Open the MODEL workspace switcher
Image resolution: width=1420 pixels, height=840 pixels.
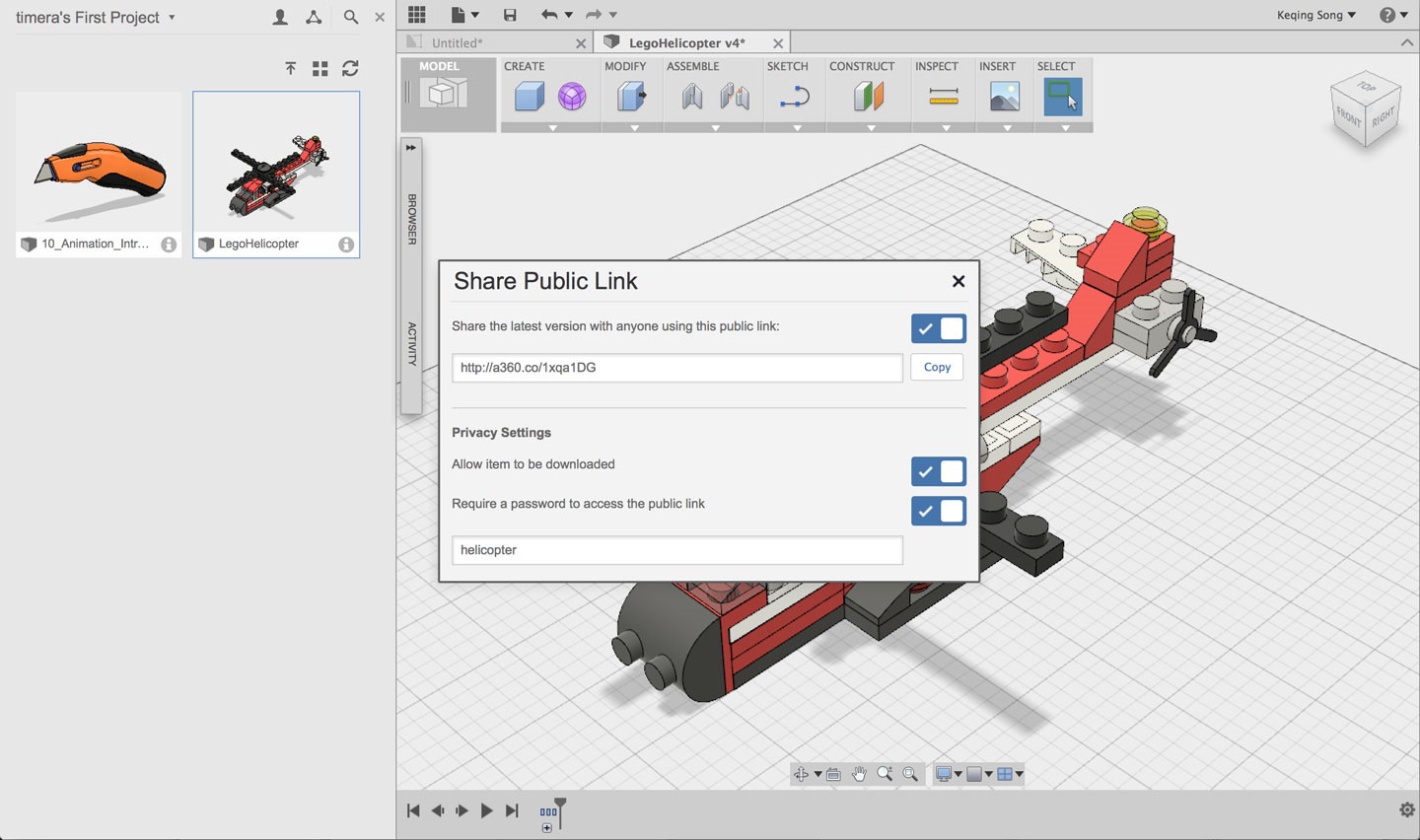point(448,95)
